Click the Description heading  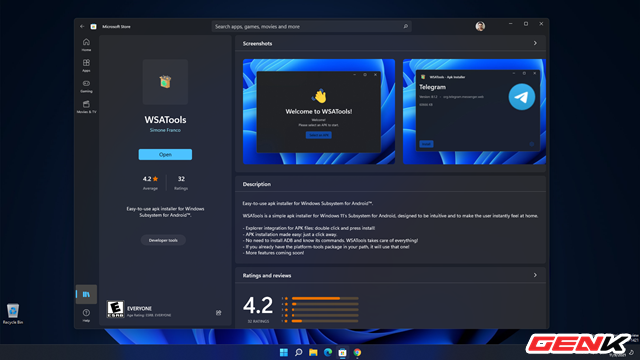[x=257, y=184]
